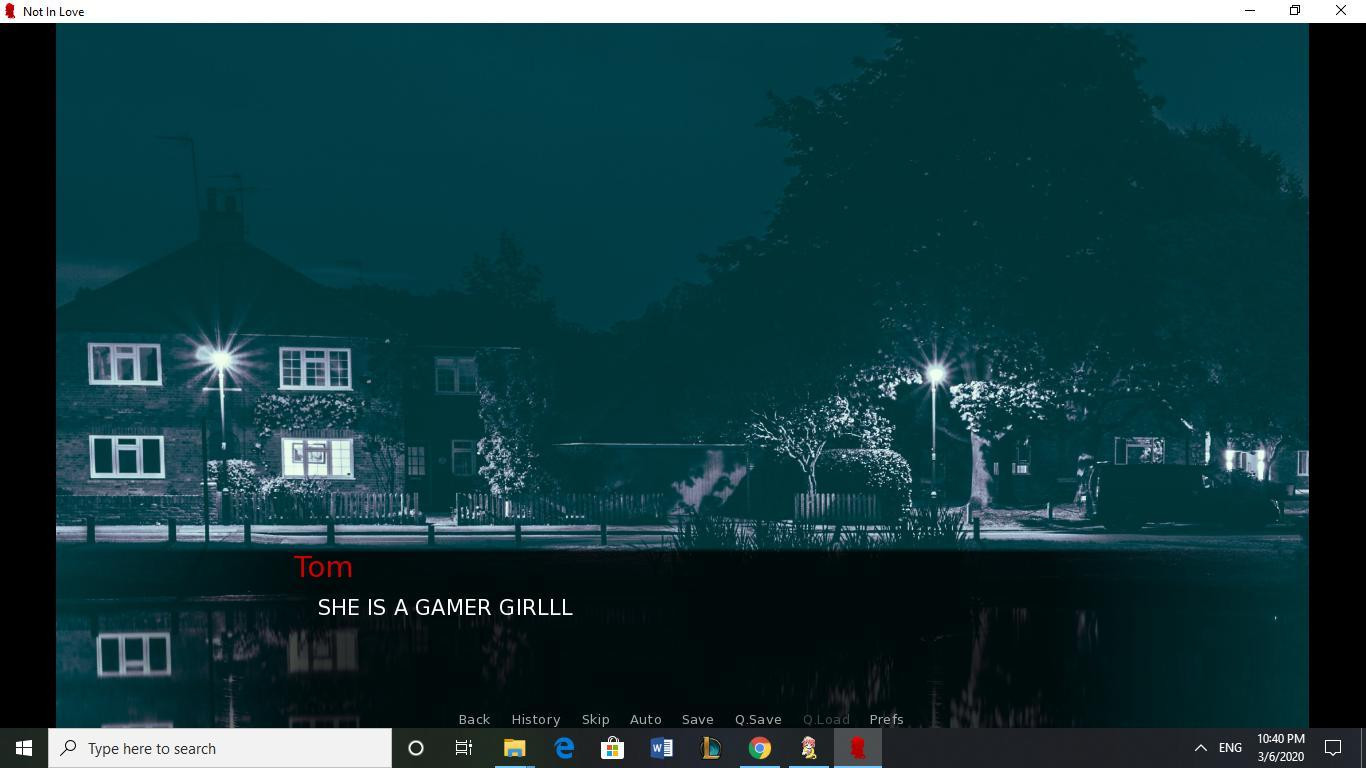1366x768 pixels.
Task: Close the Not In Love window
Action: 1341,11
